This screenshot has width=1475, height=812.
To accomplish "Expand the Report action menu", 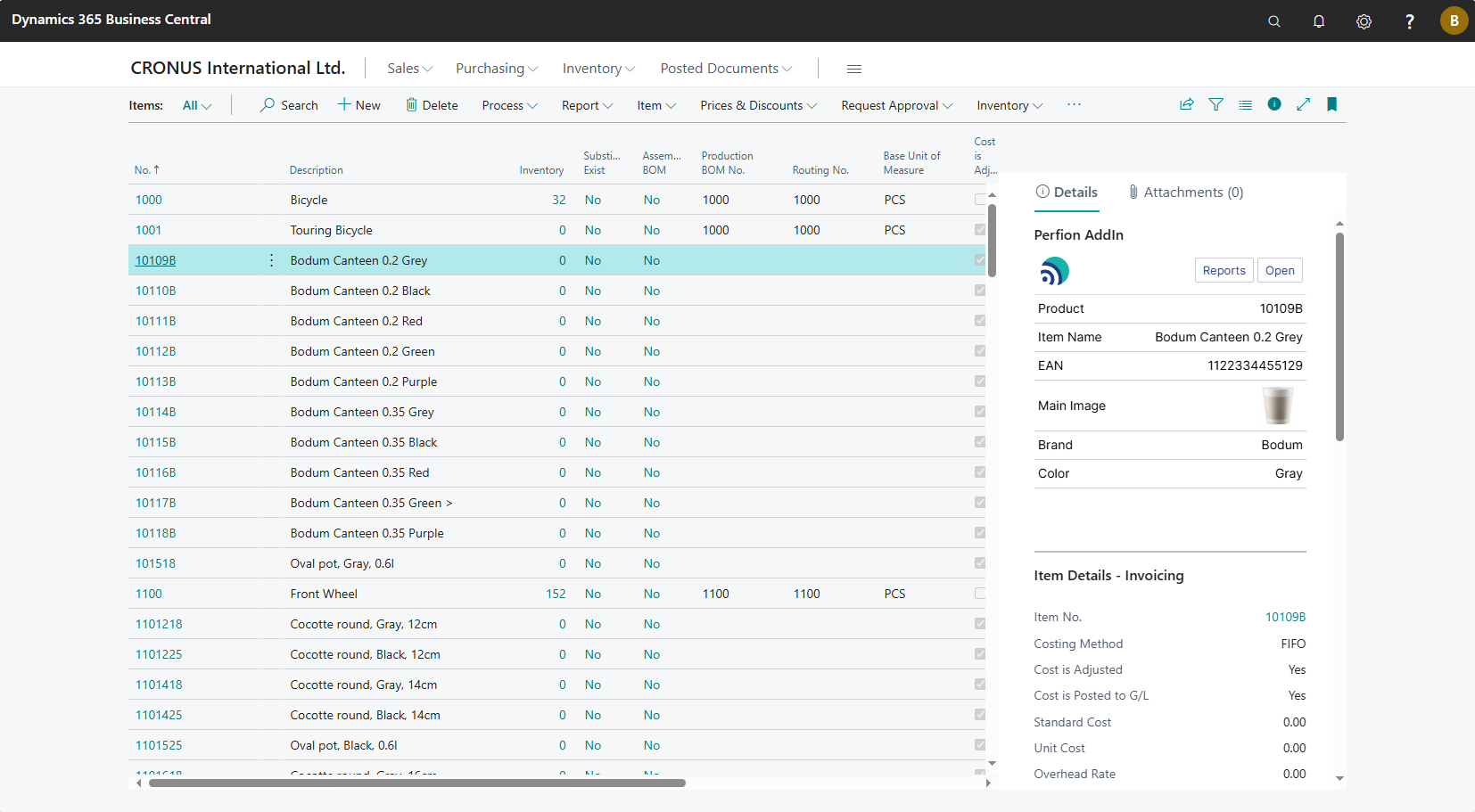I will click(588, 105).
